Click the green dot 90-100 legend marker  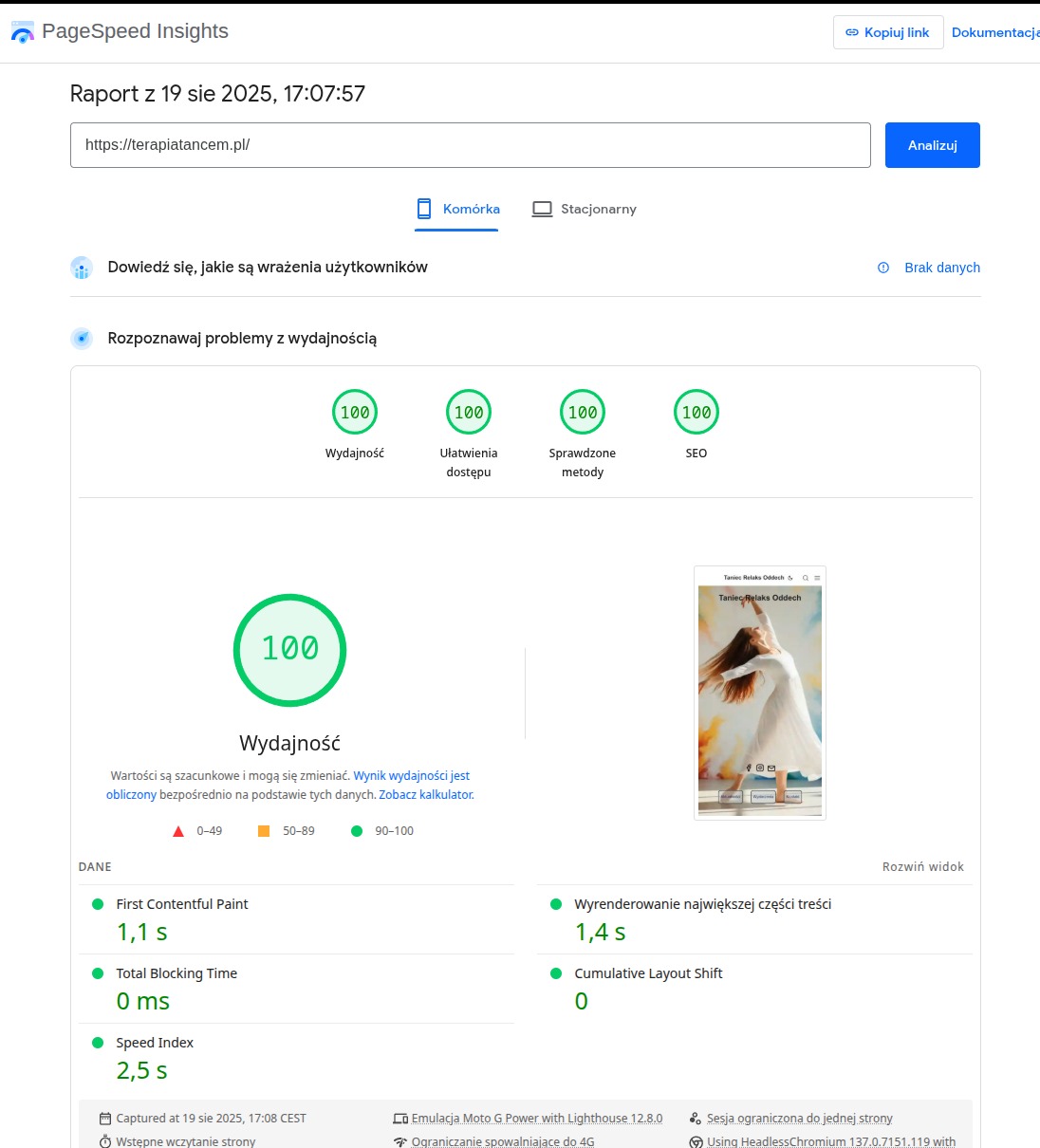click(357, 830)
